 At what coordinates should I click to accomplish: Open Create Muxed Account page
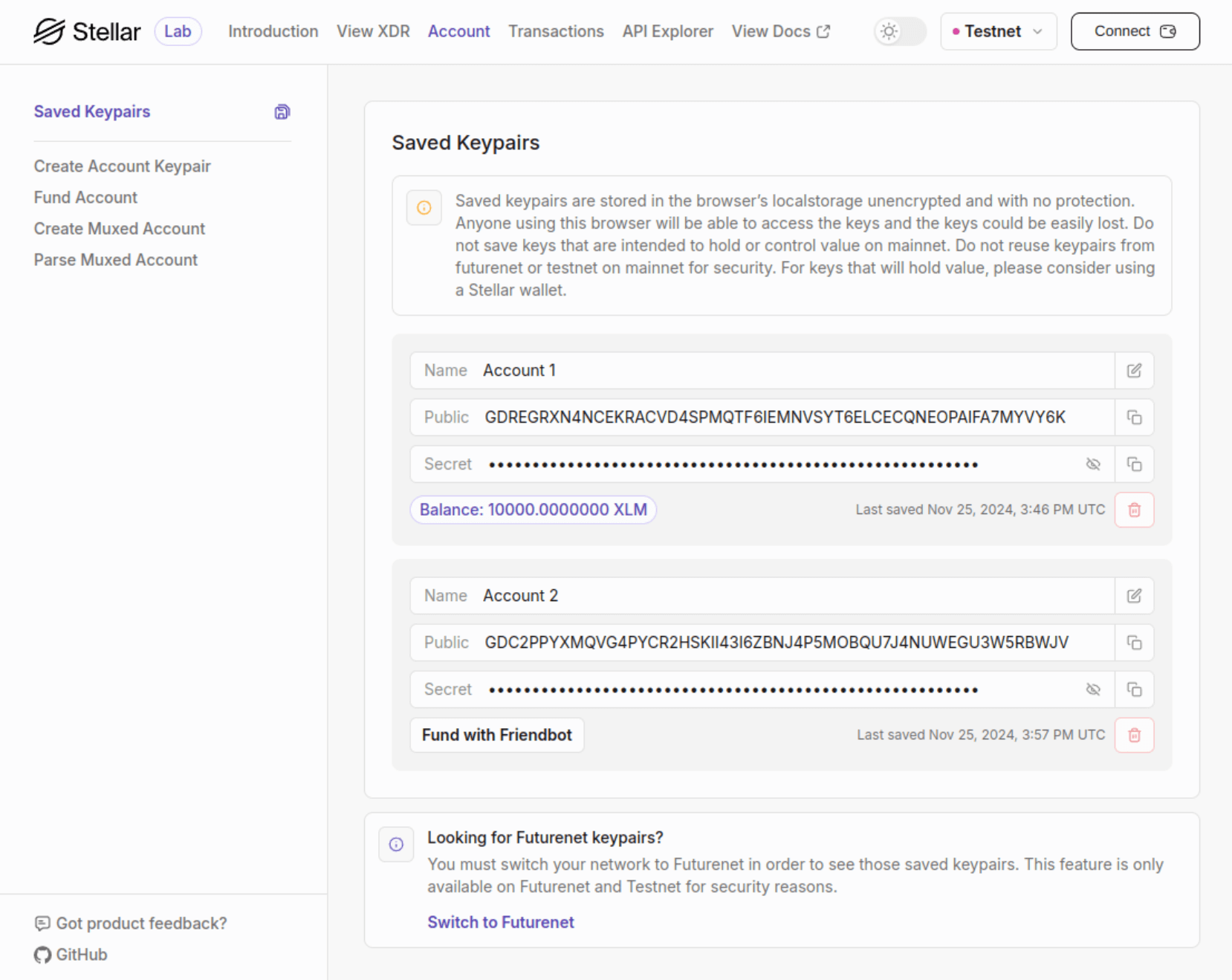pyautogui.click(x=119, y=229)
